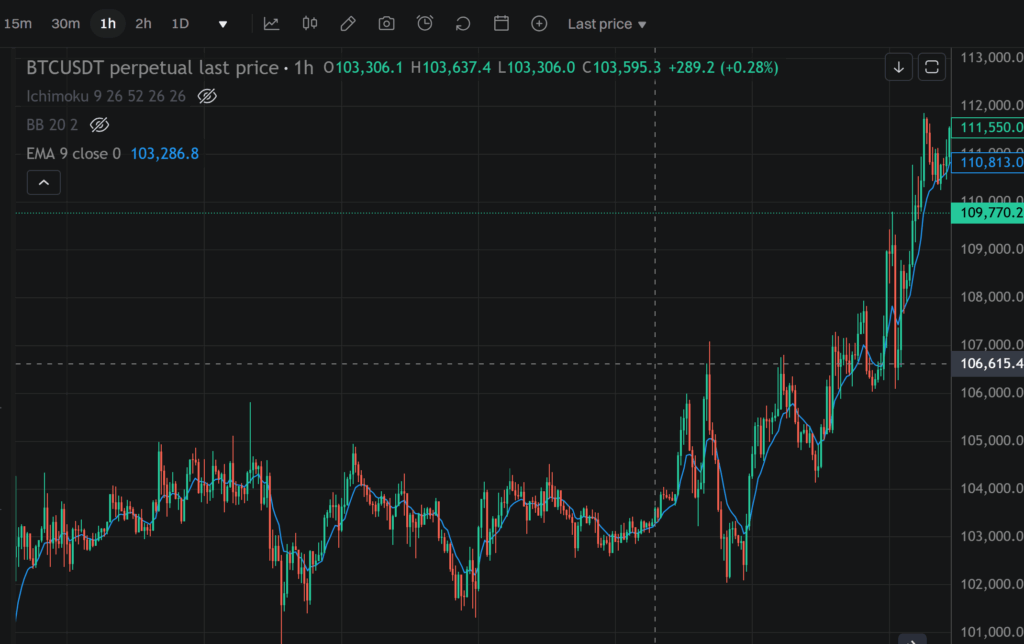This screenshot has width=1024, height=644.
Task: Open the Last price dropdown
Action: (x=607, y=24)
